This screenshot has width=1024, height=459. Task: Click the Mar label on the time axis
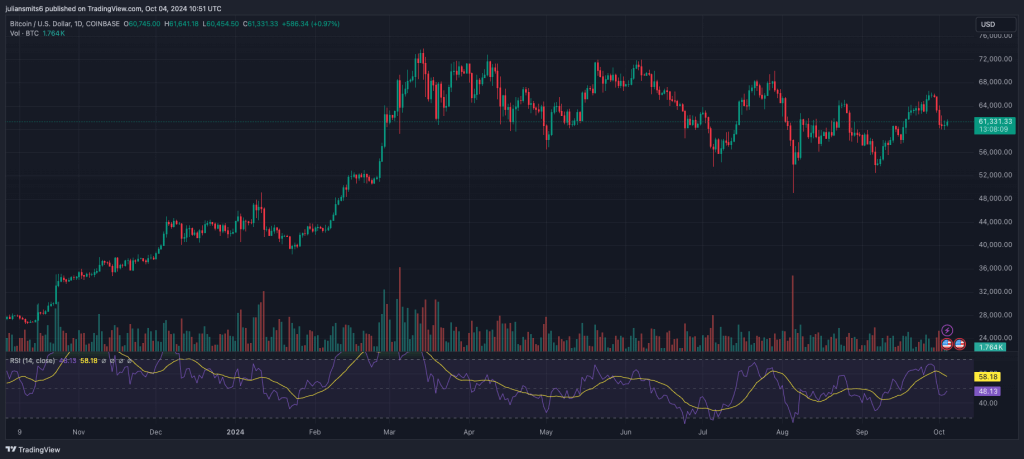click(x=390, y=432)
